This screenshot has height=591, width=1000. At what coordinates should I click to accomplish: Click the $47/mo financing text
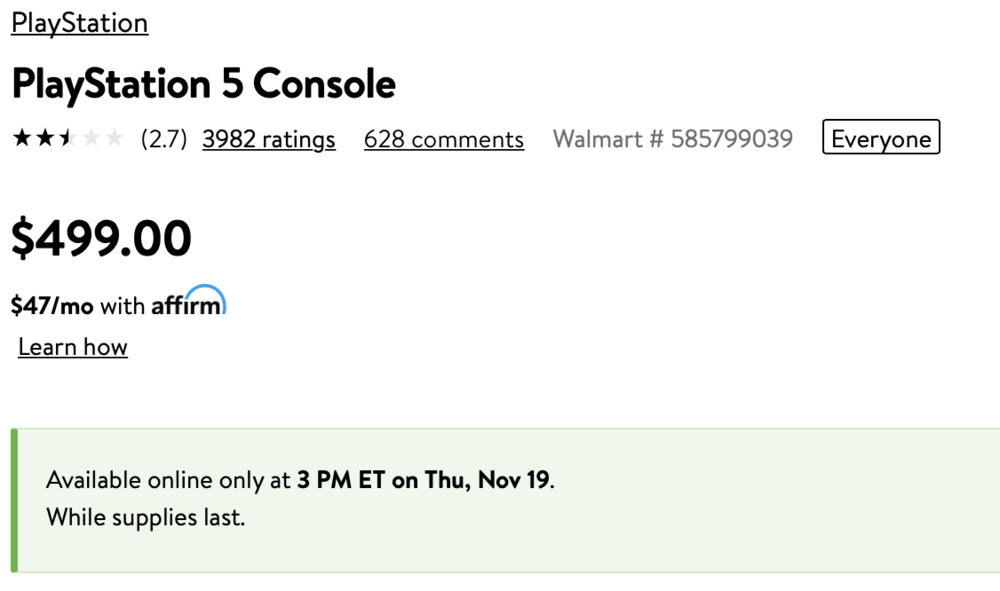[51, 306]
